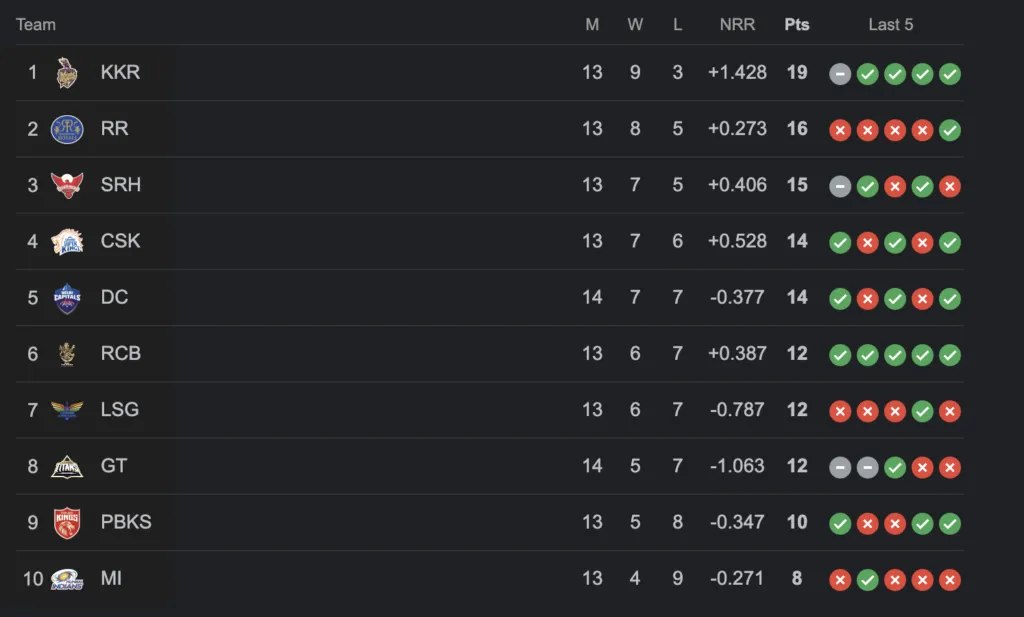Sort table by Pts column header
This screenshot has height=617, width=1024.
point(797,25)
